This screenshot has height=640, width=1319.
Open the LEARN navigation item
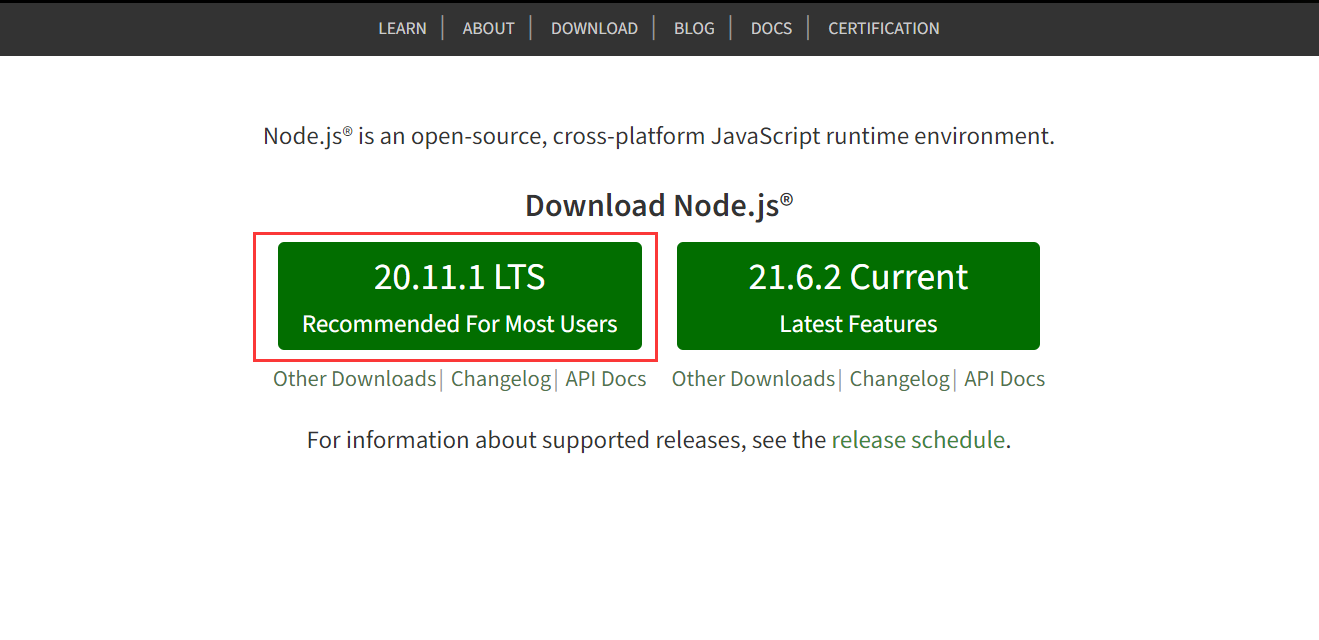point(402,28)
